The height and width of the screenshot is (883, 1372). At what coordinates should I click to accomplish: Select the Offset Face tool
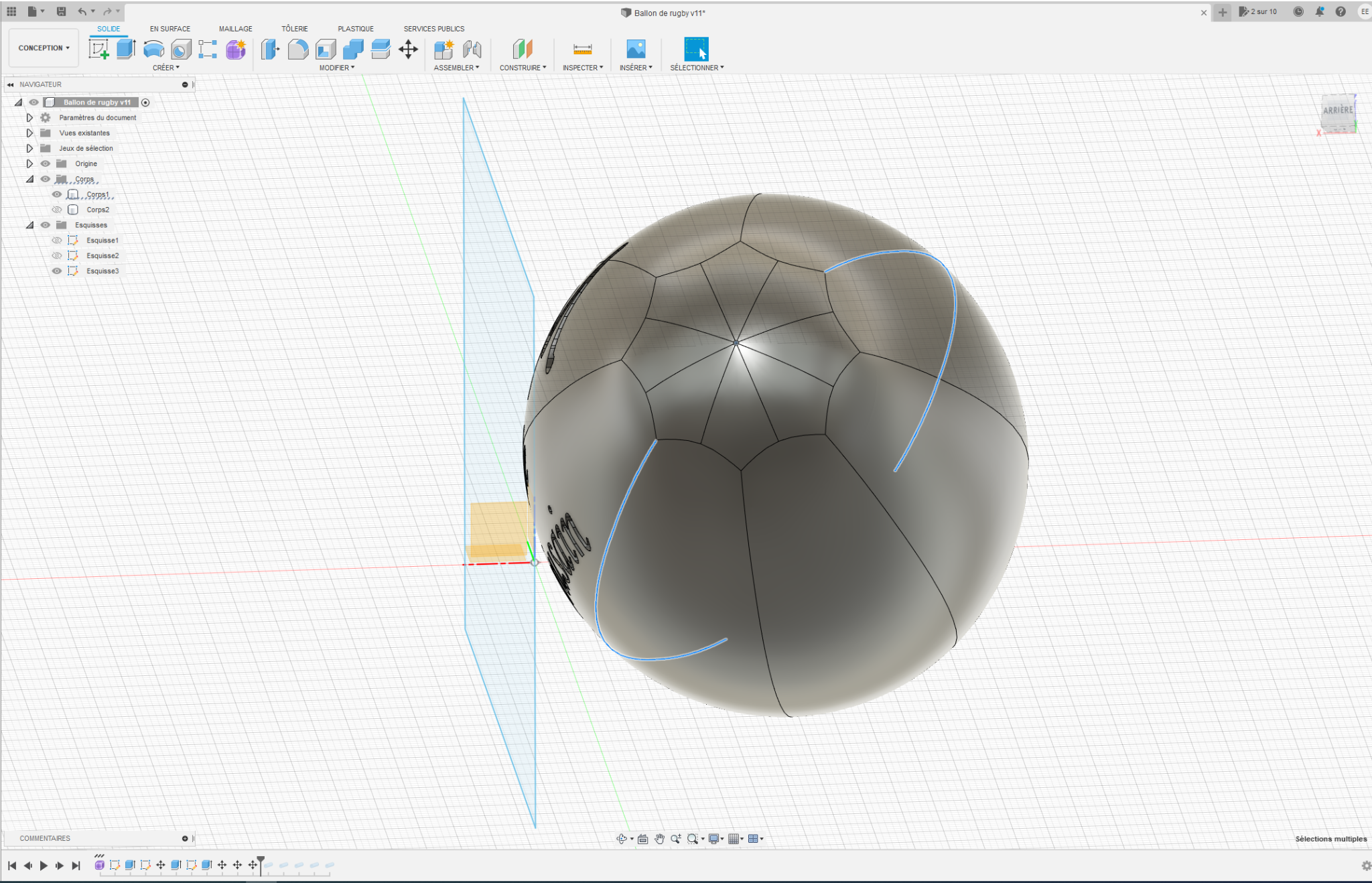(381, 49)
